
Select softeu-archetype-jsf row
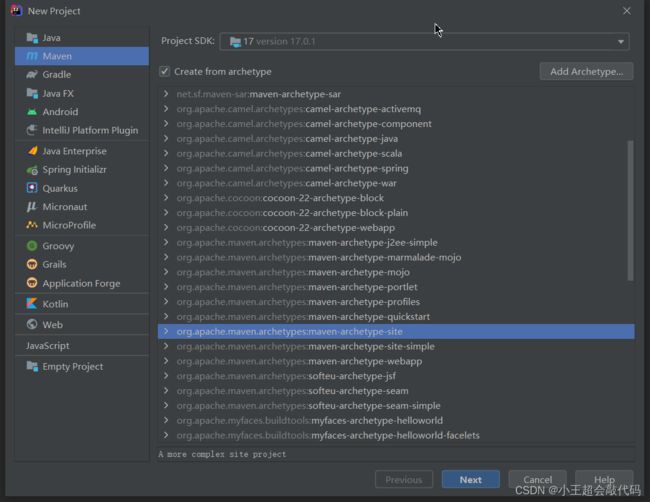396,376
